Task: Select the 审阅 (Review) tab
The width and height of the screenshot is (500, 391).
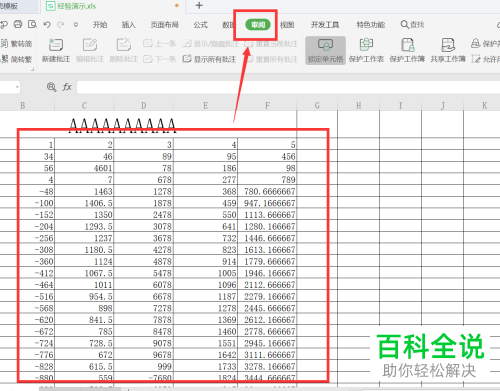Action: (258, 25)
